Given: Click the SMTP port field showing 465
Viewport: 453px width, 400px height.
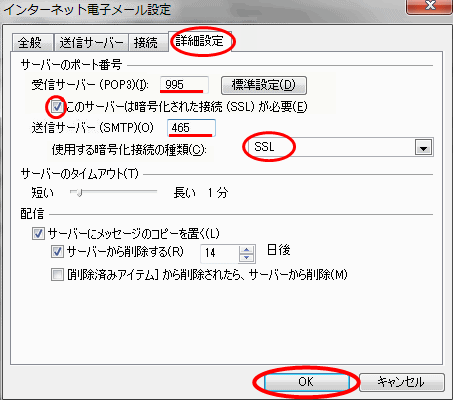Looking at the screenshot, I should tap(191, 128).
